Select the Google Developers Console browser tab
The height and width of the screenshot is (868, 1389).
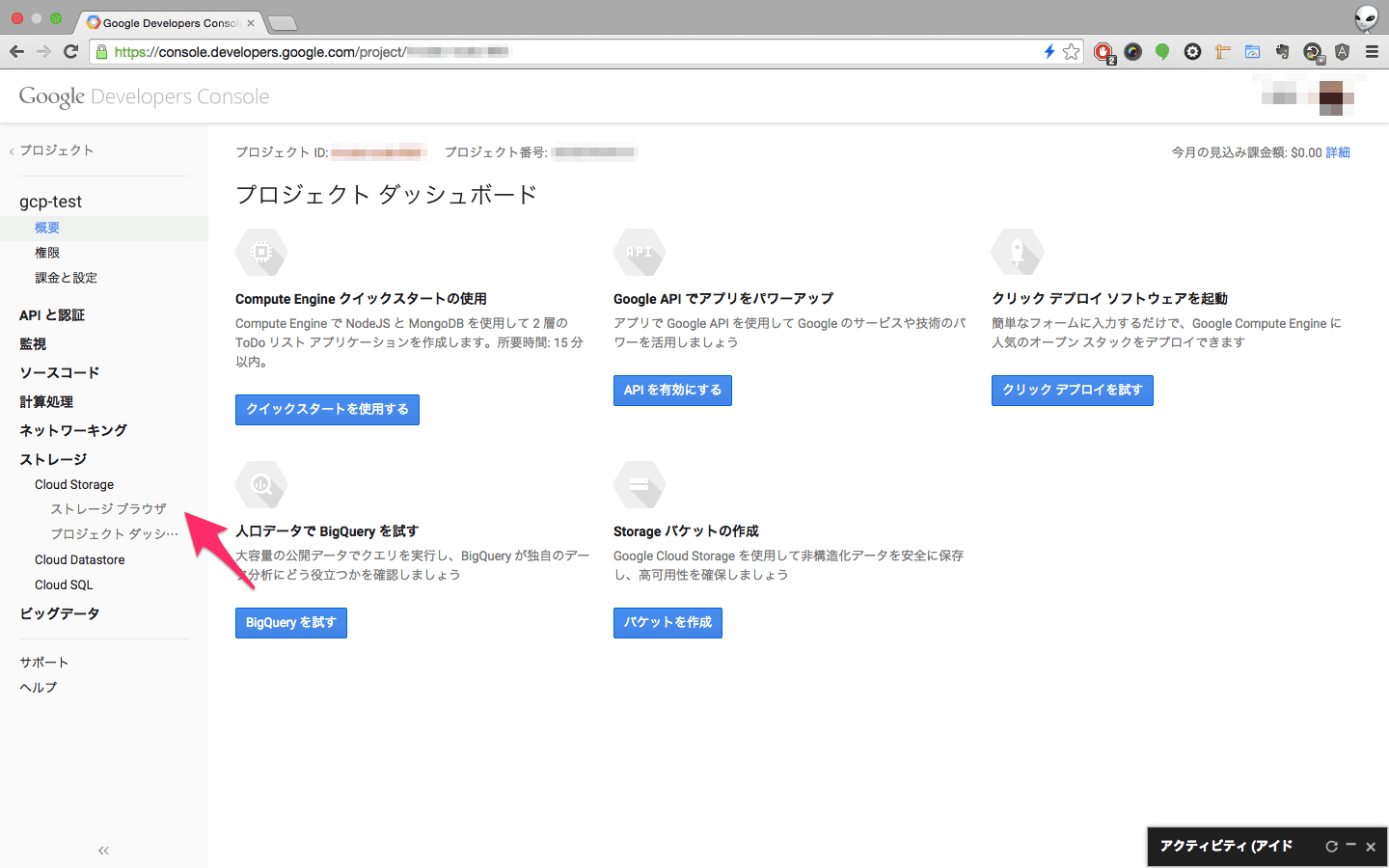click(171, 22)
